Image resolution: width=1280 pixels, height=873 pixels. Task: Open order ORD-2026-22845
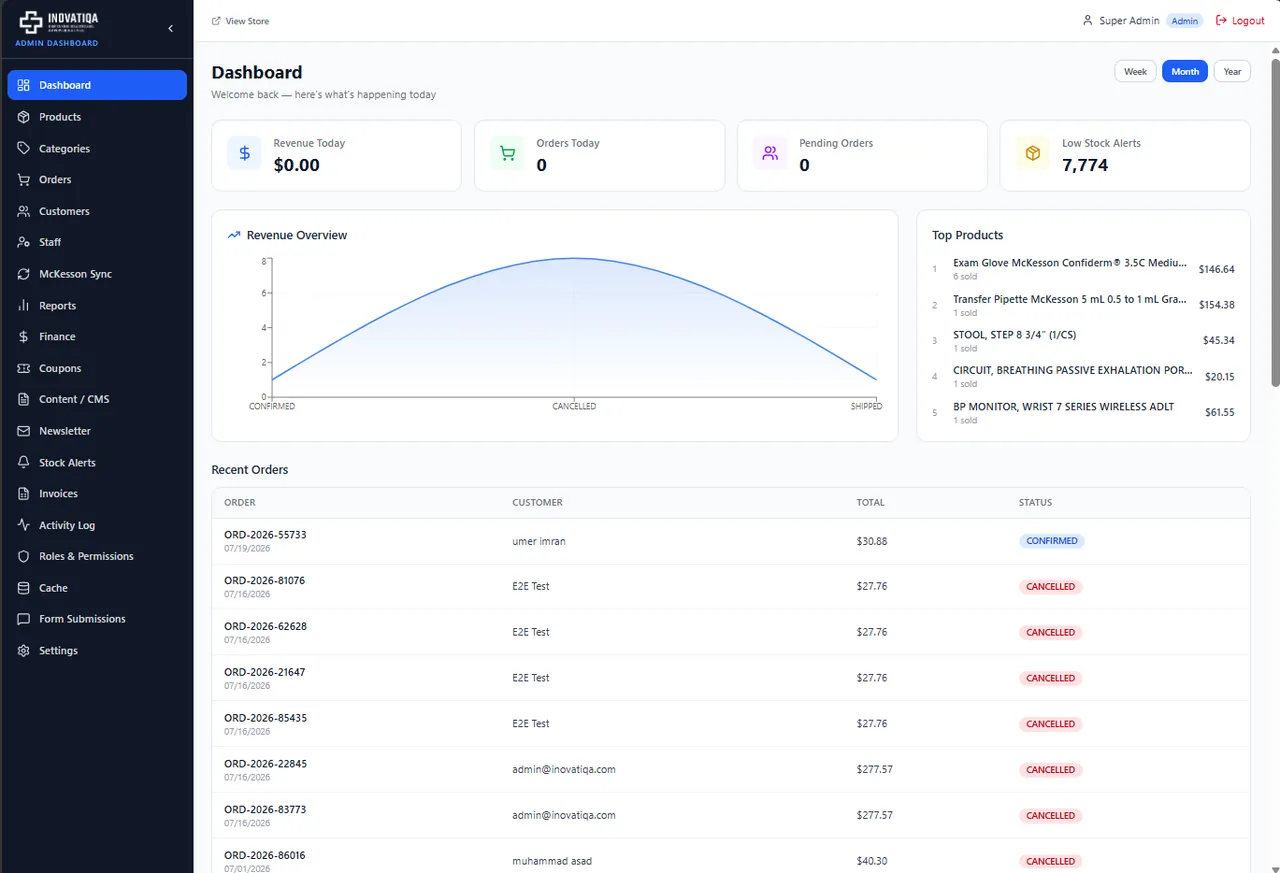click(265, 764)
